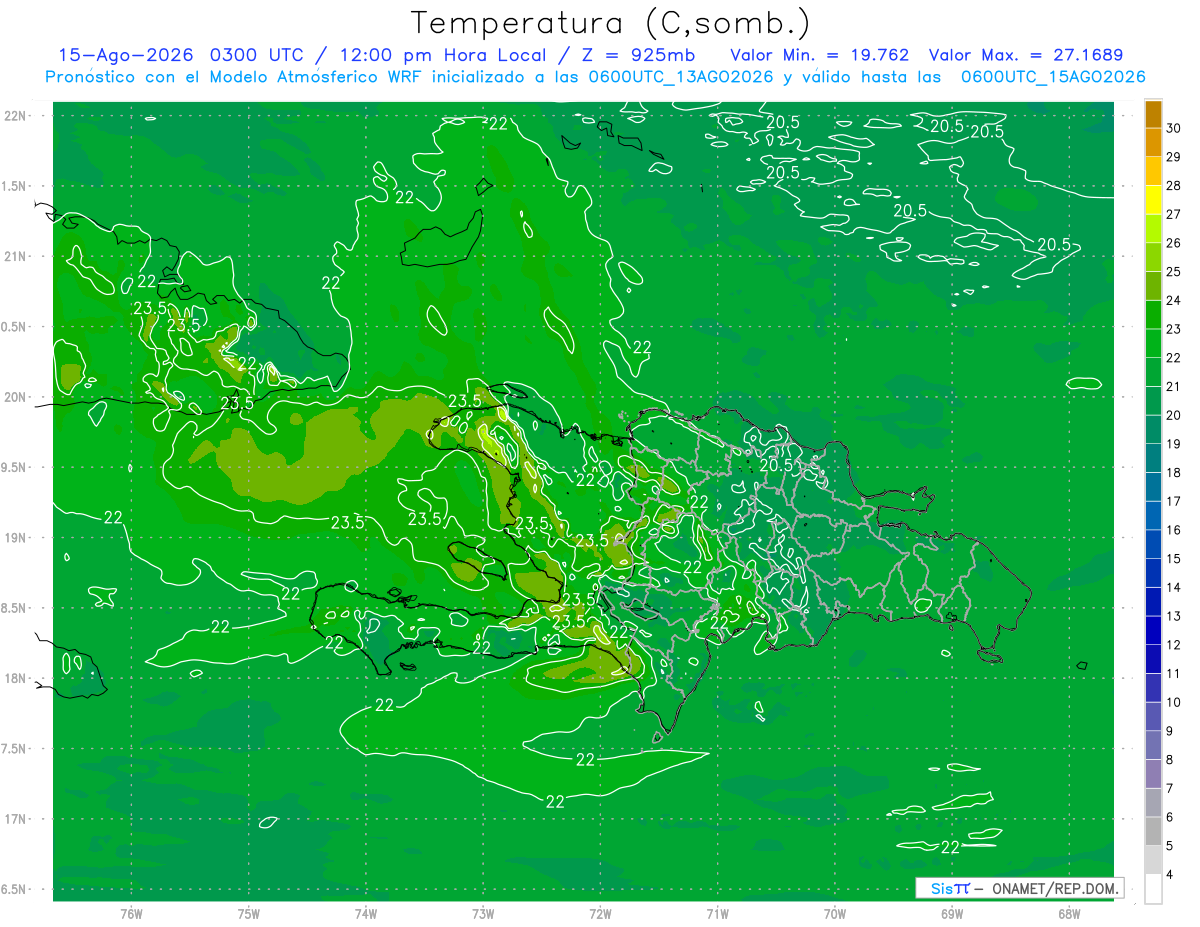Click the '69W' longitude axis label
1200x927 pixels.
click(x=952, y=914)
